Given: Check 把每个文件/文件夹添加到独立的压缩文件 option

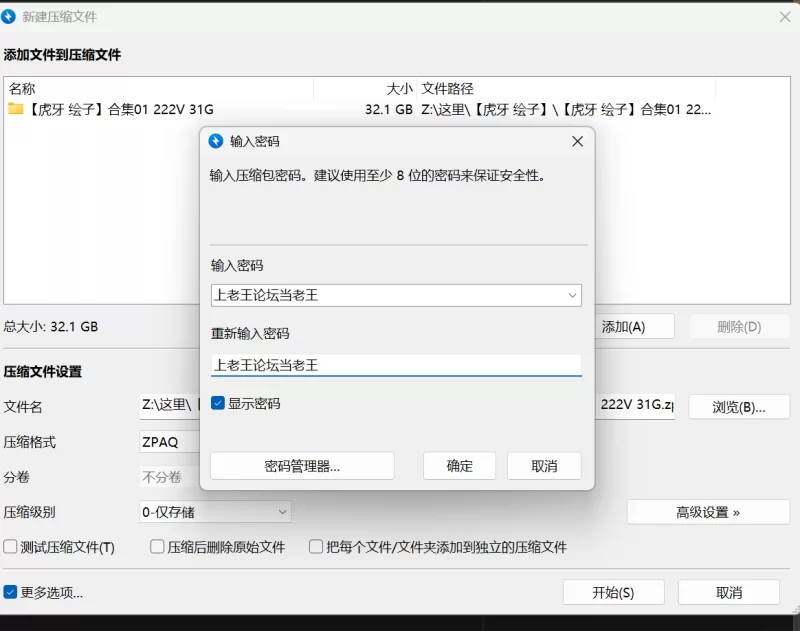Looking at the screenshot, I should click(x=316, y=547).
